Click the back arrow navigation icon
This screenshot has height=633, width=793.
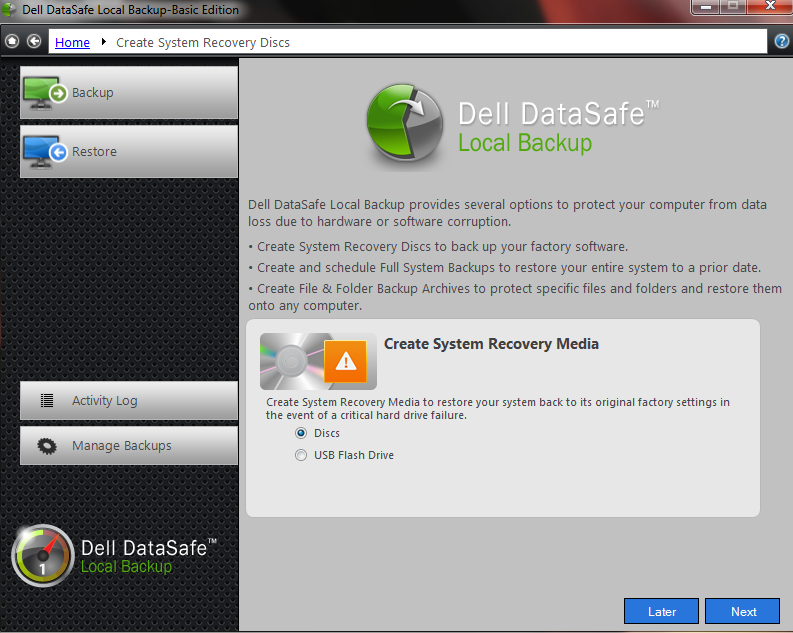[x=34, y=41]
